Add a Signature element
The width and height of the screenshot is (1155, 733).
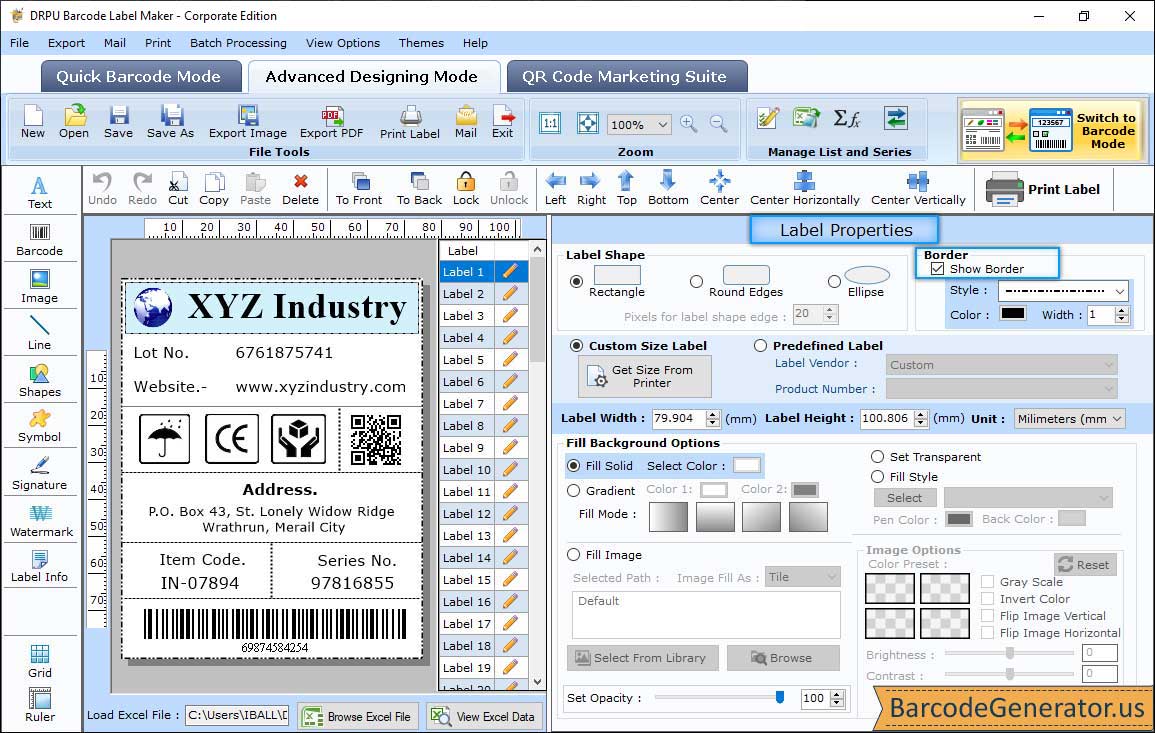tap(40, 473)
